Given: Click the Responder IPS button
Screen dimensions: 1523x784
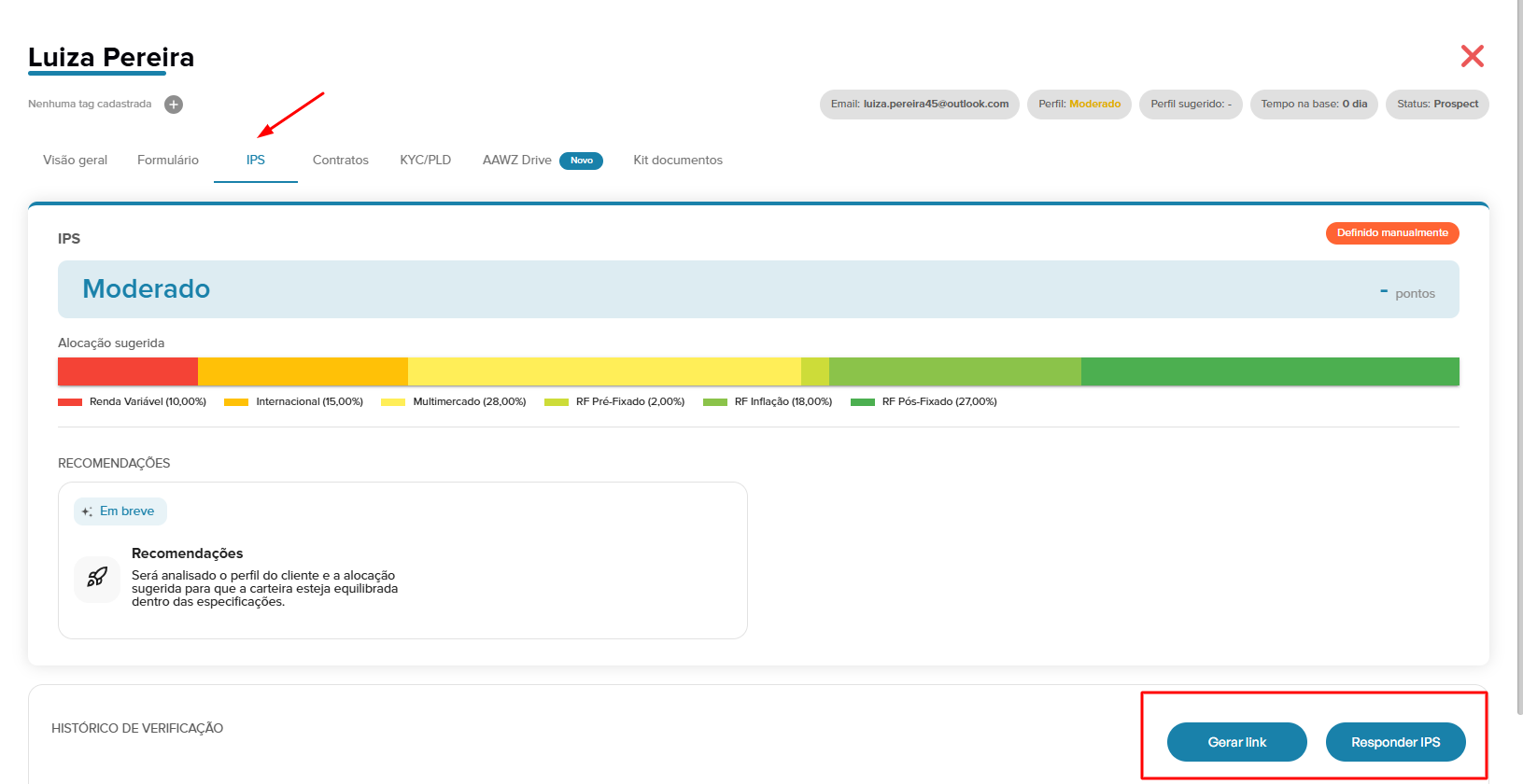Looking at the screenshot, I should (x=1396, y=742).
